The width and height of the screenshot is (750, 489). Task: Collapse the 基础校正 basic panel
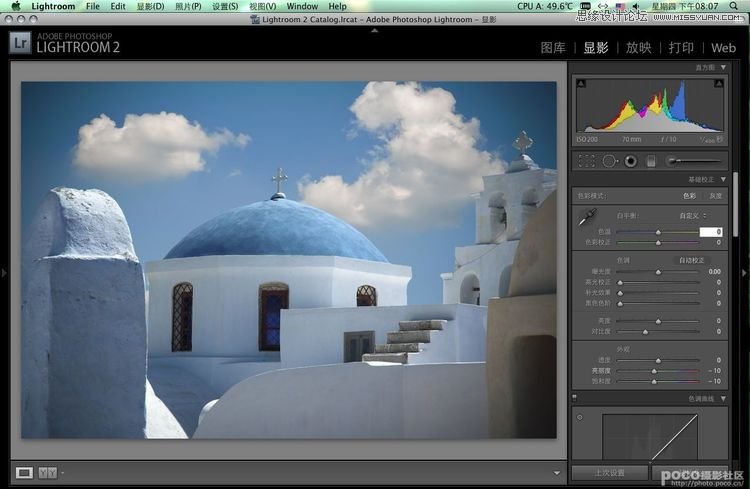pyautogui.click(x=723, y=179)
